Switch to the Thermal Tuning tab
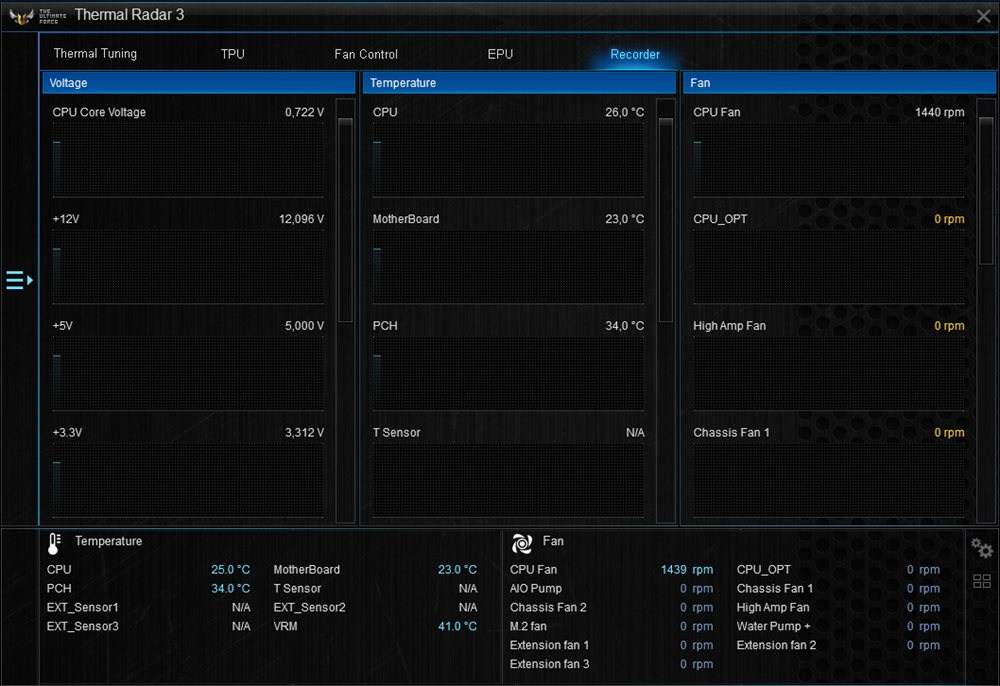Screen dimensions: 1000x686 95,54
